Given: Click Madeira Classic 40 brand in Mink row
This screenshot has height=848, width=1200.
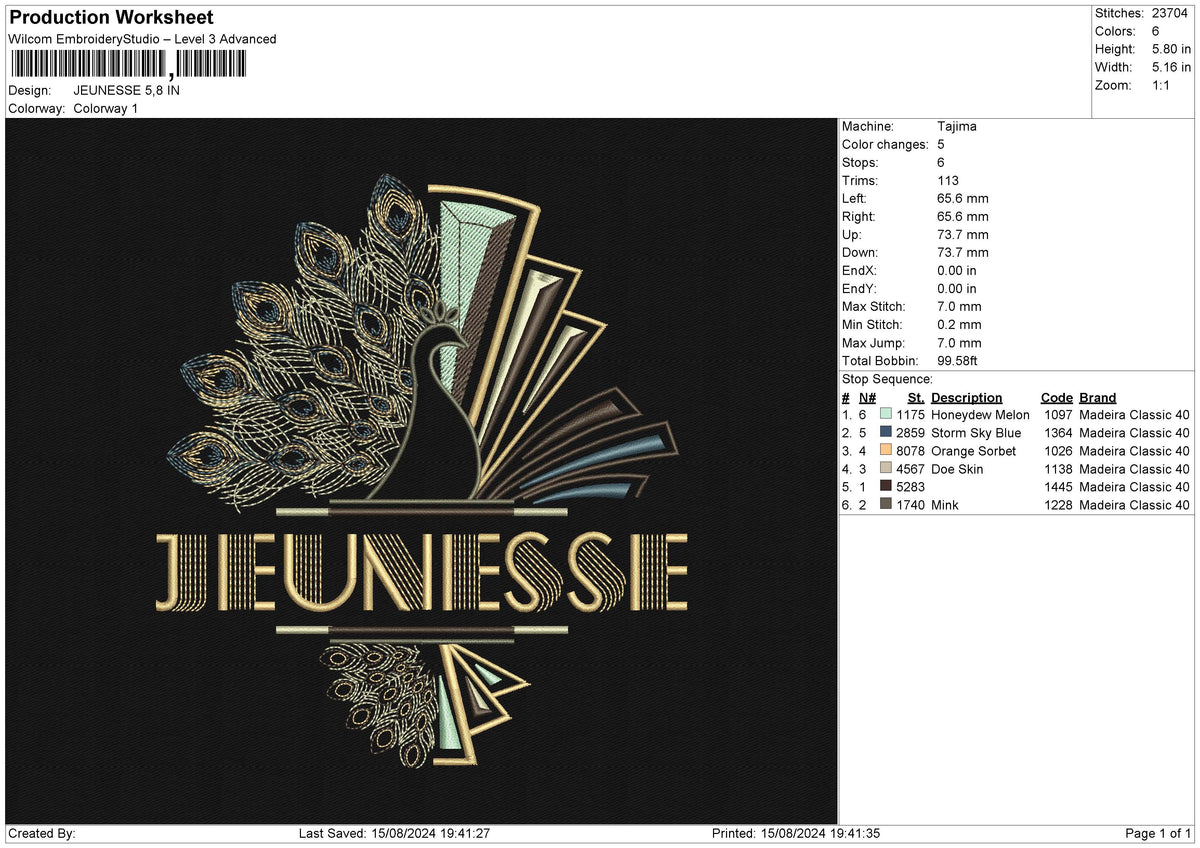Looking at the screenshot, I should click(x=1135, y=504).
